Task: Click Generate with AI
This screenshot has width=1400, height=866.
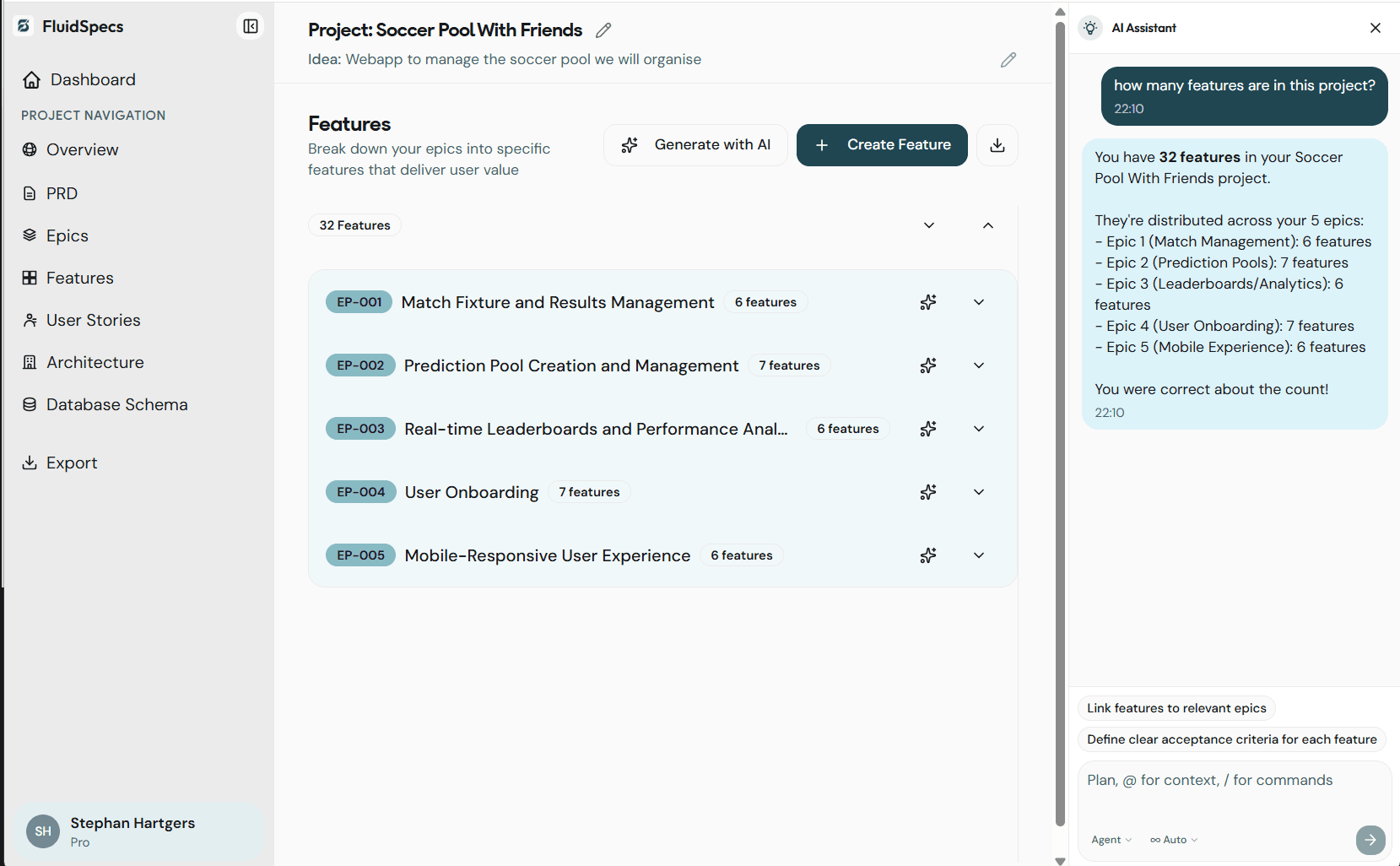Action: click(695, 144)
